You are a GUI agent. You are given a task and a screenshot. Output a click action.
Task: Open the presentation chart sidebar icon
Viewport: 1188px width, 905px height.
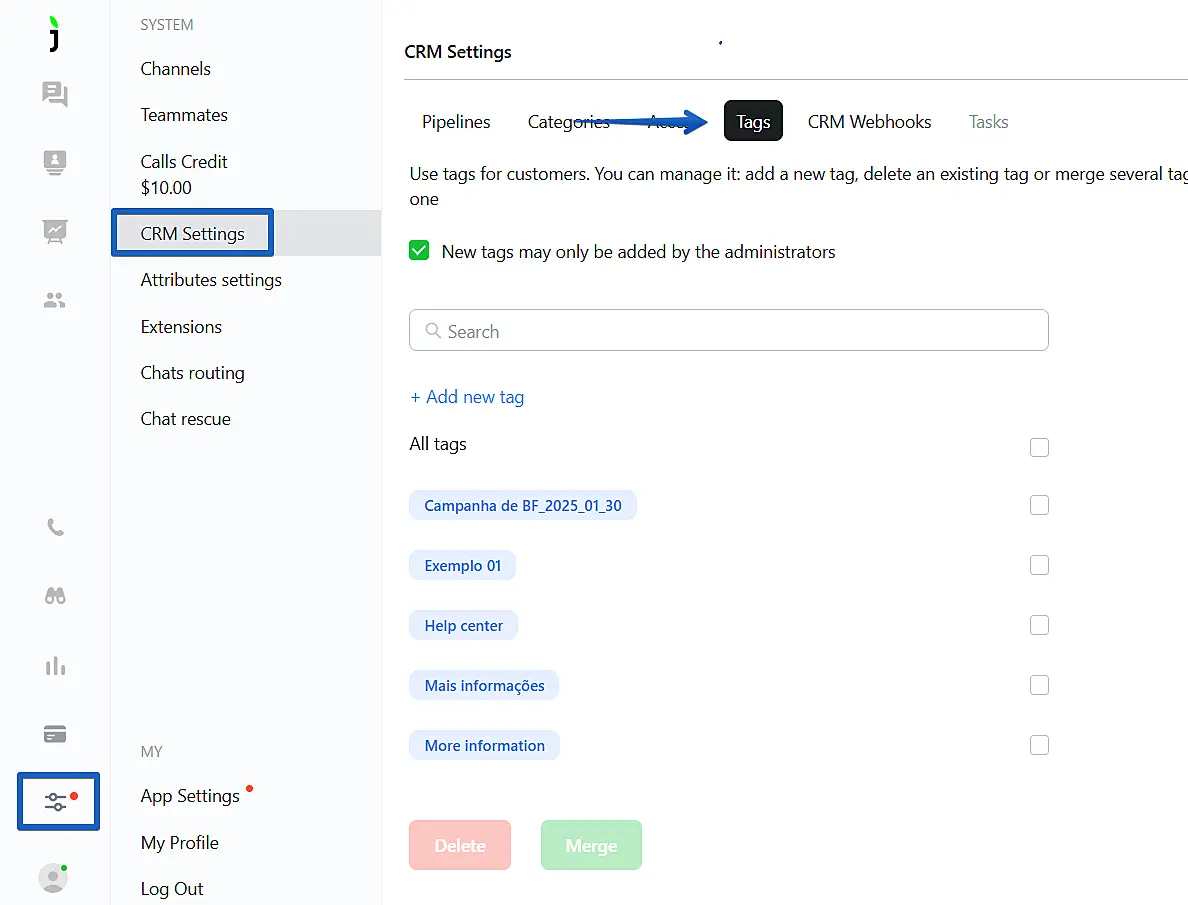click(55, 231)
